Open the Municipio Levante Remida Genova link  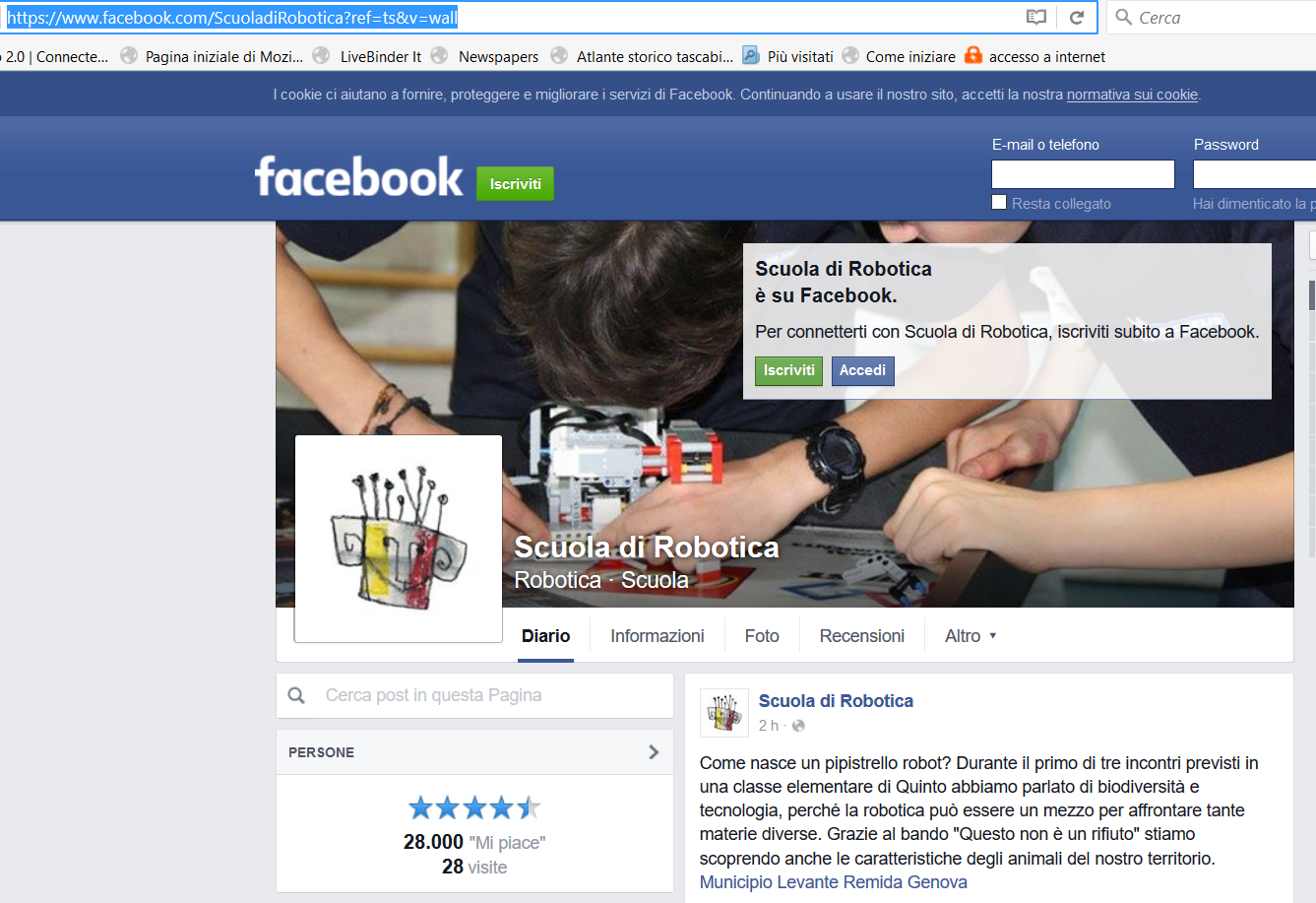[834, 882]
